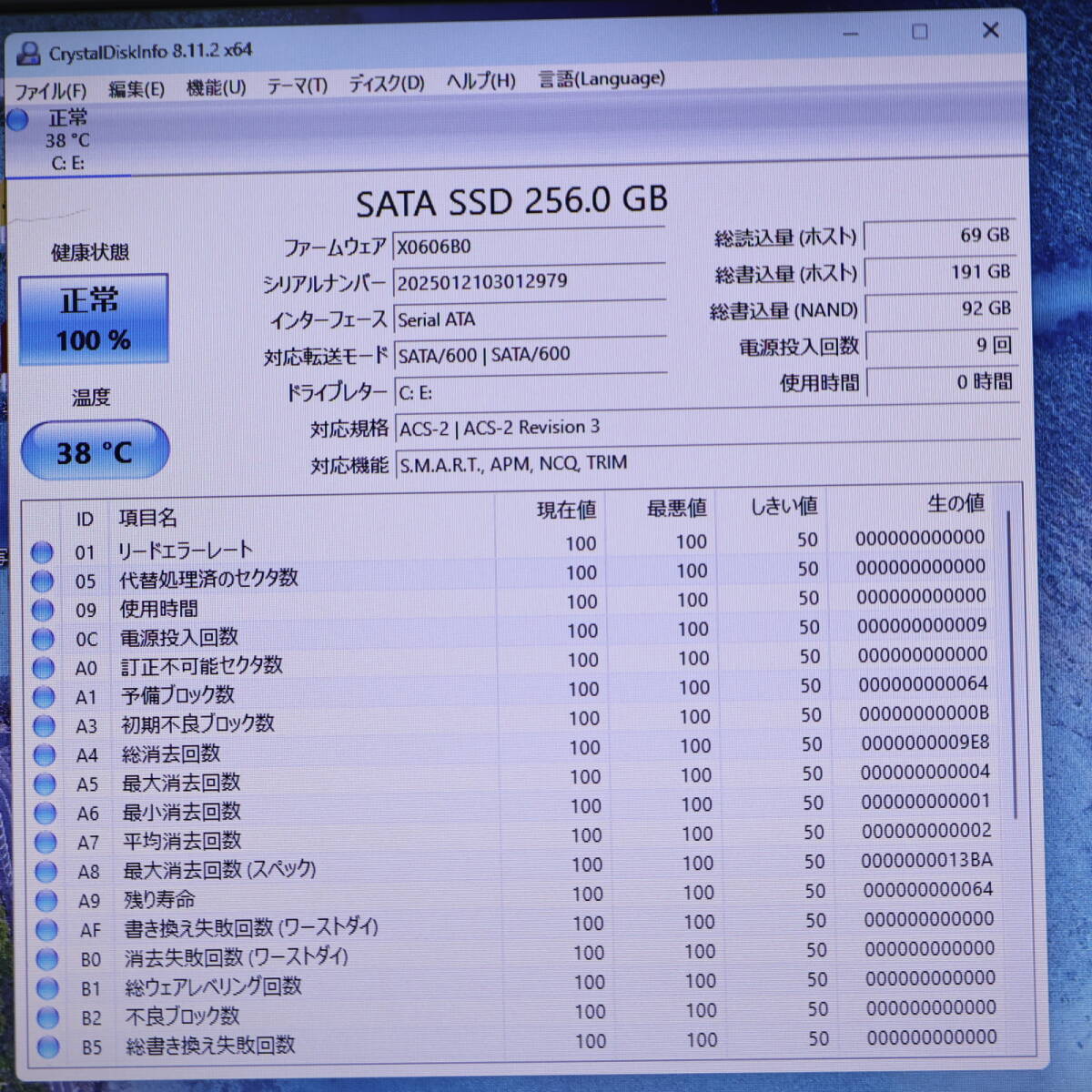Click status icon for AF 書き換え失敗回数
Screen dimensions: 1092x1092
point(46,930)
